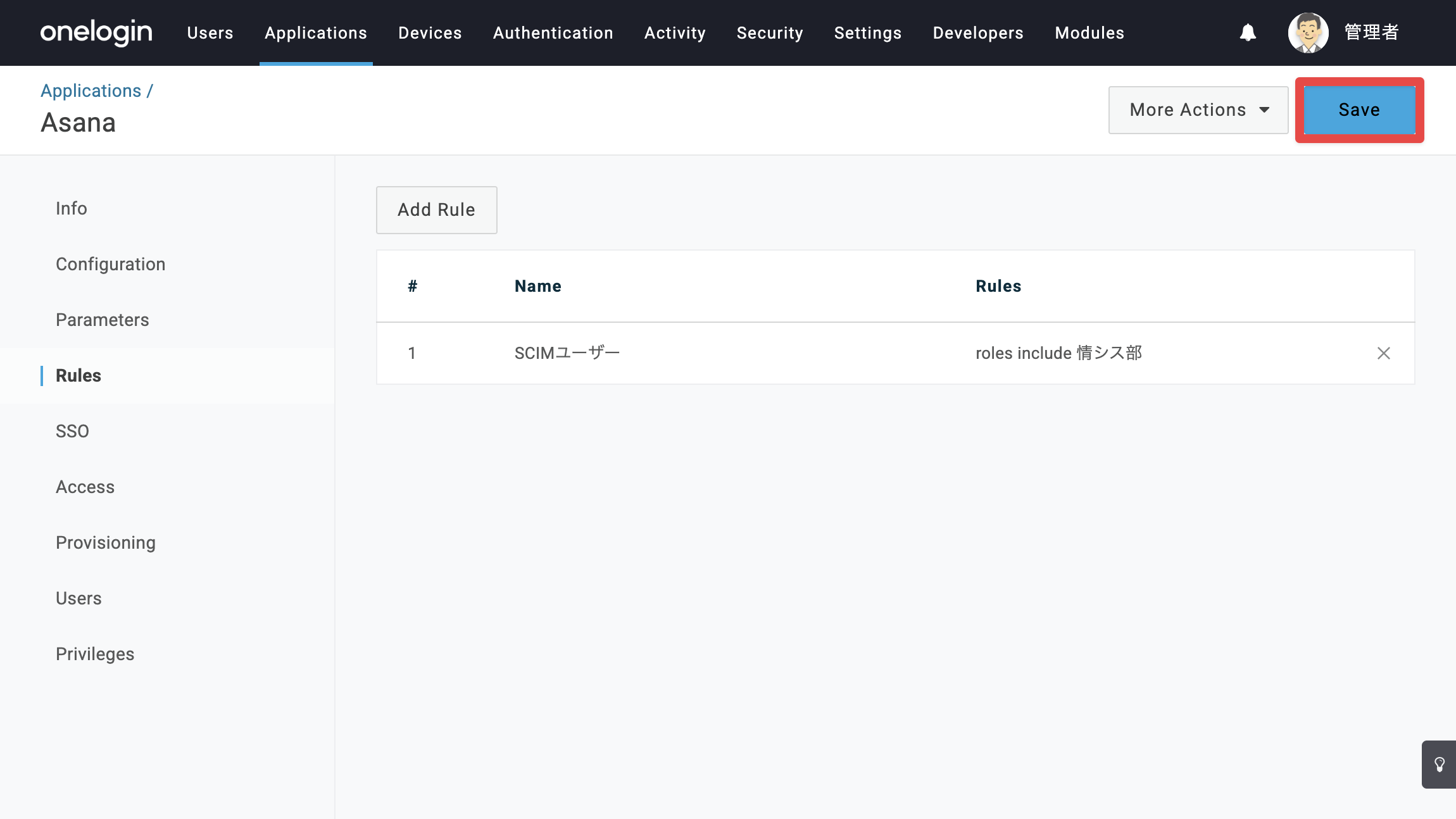Open the Settings menu

click(x=868, y=33)
